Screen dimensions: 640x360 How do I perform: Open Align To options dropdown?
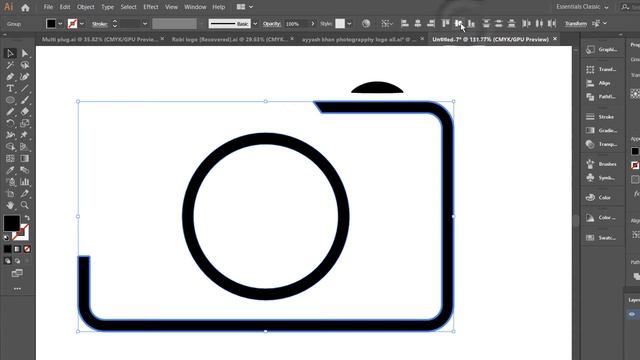pyautogui.click(x=387, y=24)
